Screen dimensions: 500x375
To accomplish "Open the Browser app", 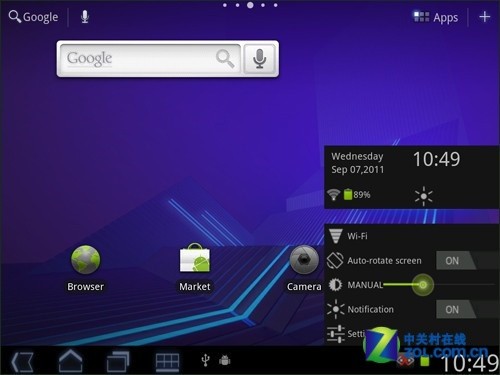I will point(86,268).
